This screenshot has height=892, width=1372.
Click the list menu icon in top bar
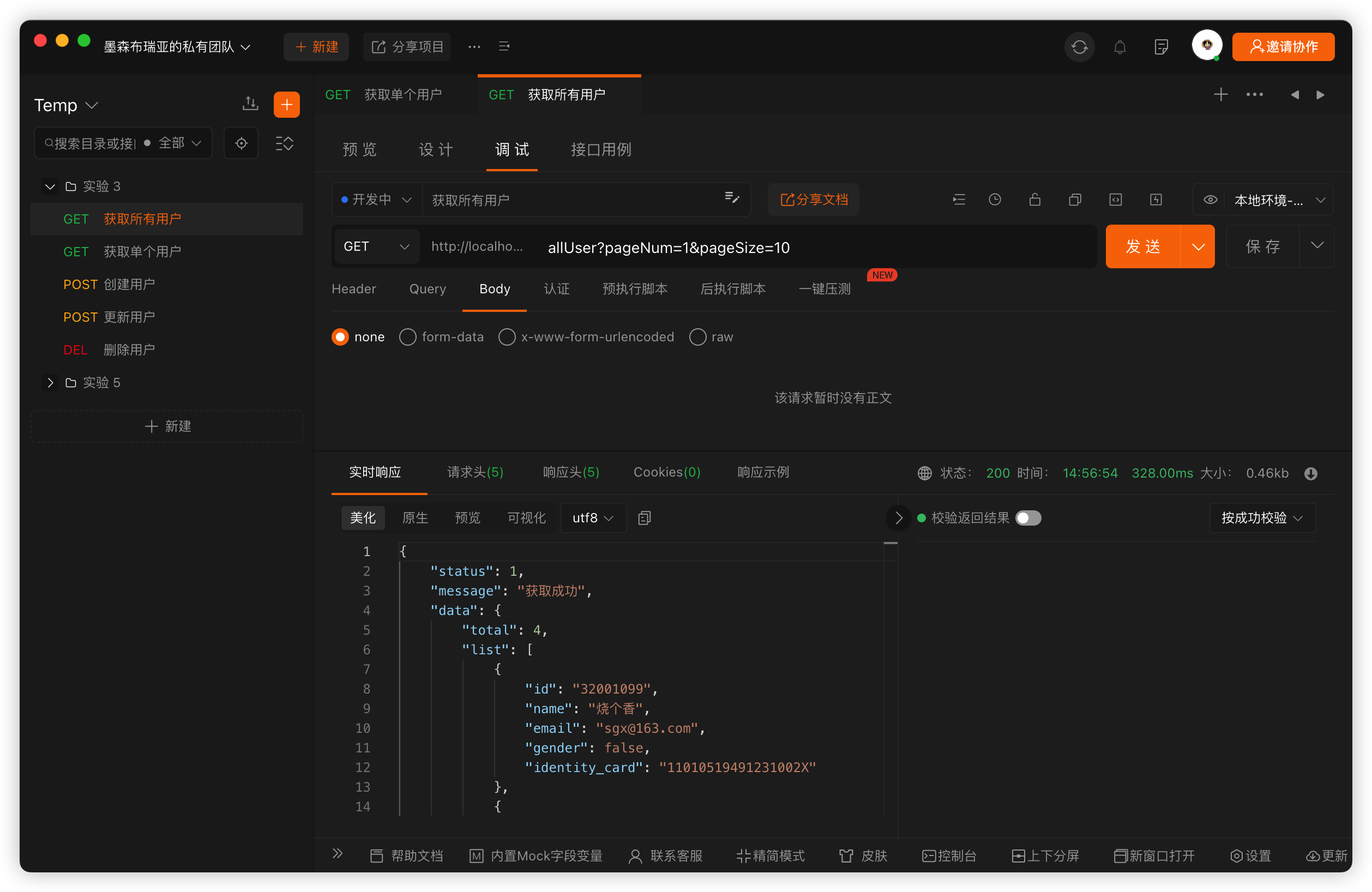tap(504, 46)
